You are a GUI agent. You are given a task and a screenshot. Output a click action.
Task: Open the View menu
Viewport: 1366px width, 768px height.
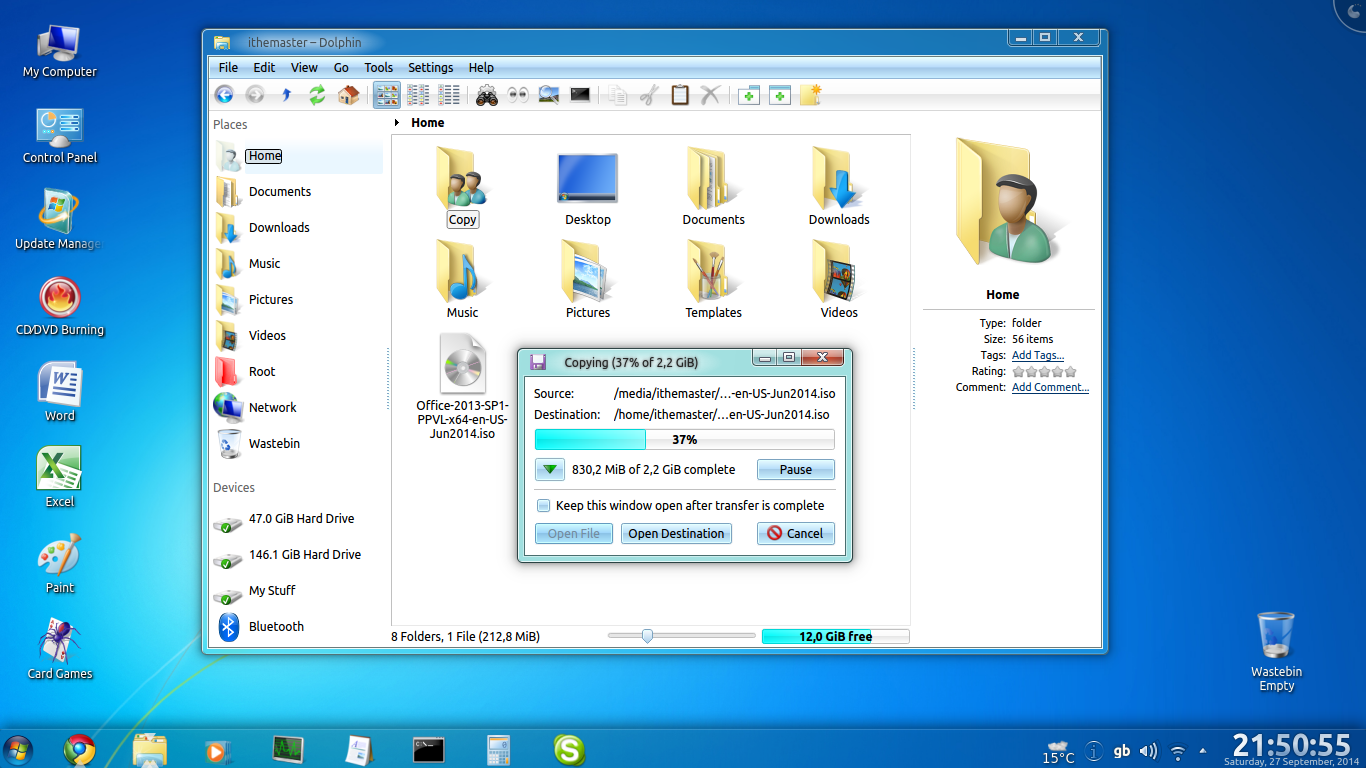click(x=304, y=68)
